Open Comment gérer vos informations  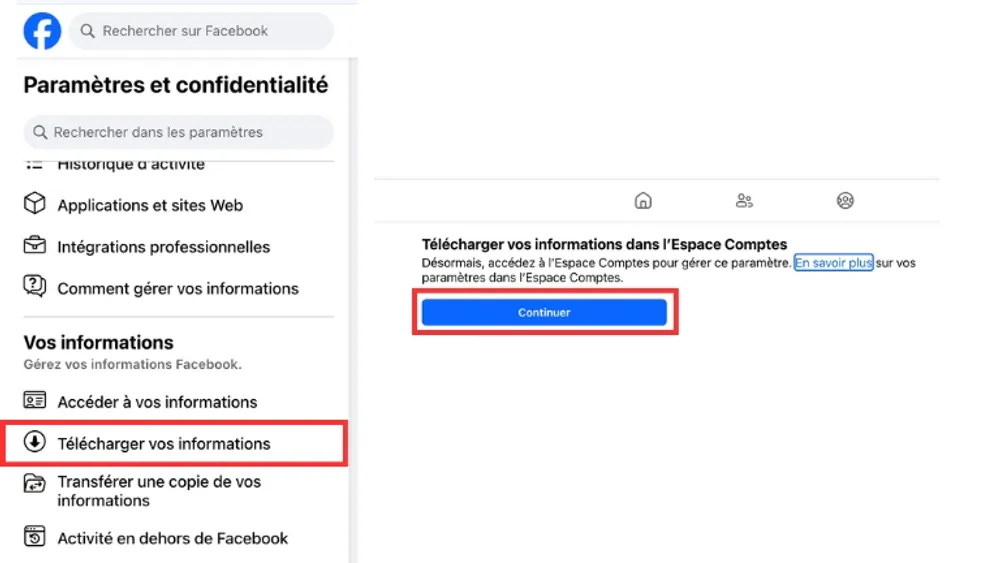178,288
